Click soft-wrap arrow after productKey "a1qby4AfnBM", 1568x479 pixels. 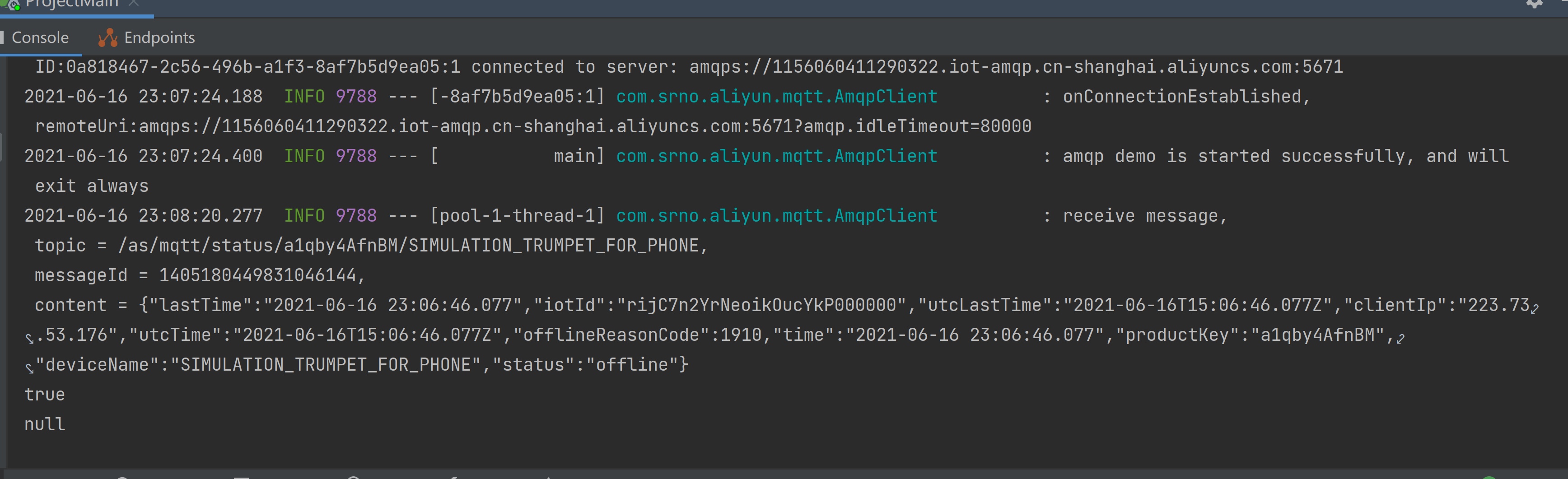point(1400,338)
